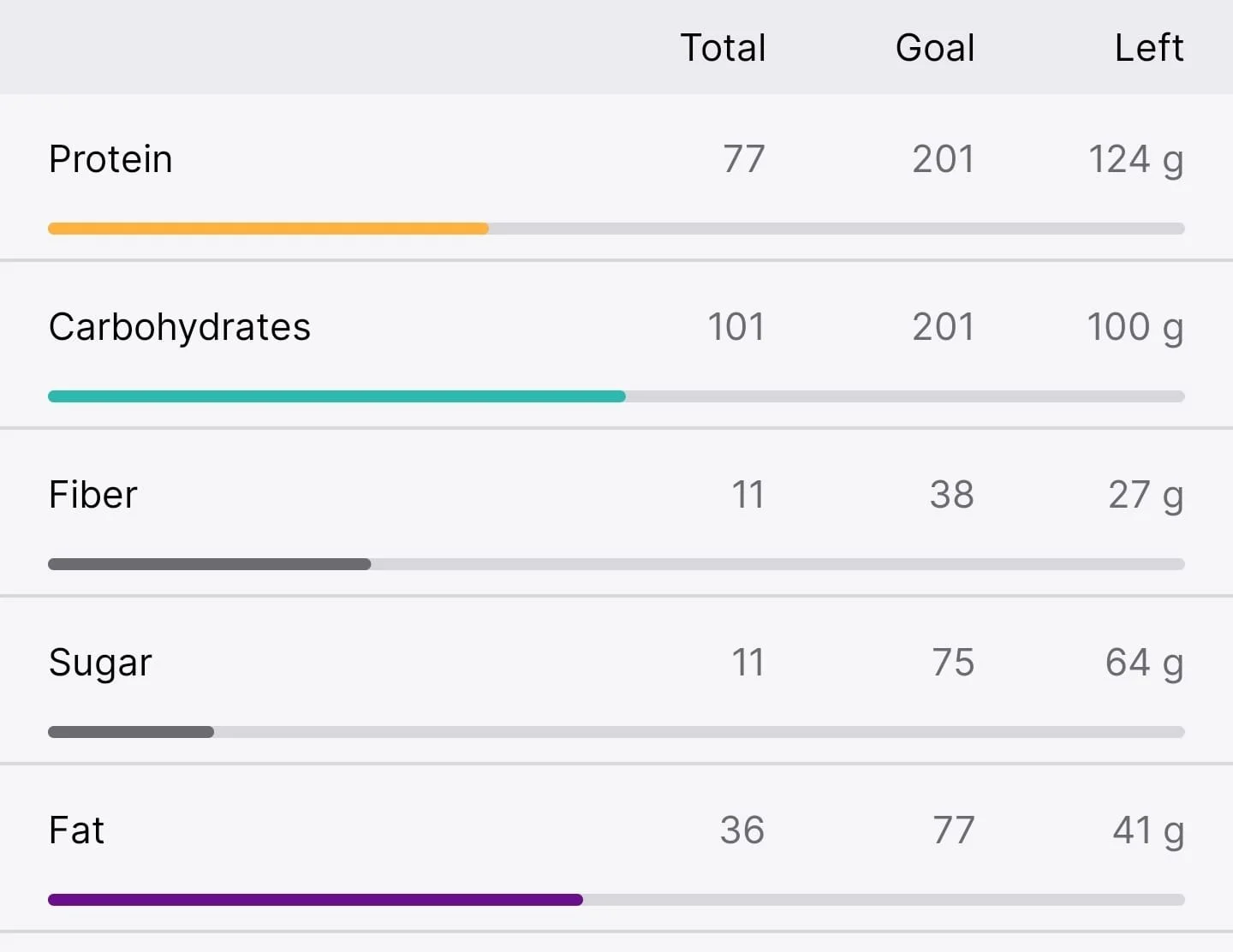Tap Fat total value 36
Viewport: 1233px width, 952px height.
click(x=742, y=830)
